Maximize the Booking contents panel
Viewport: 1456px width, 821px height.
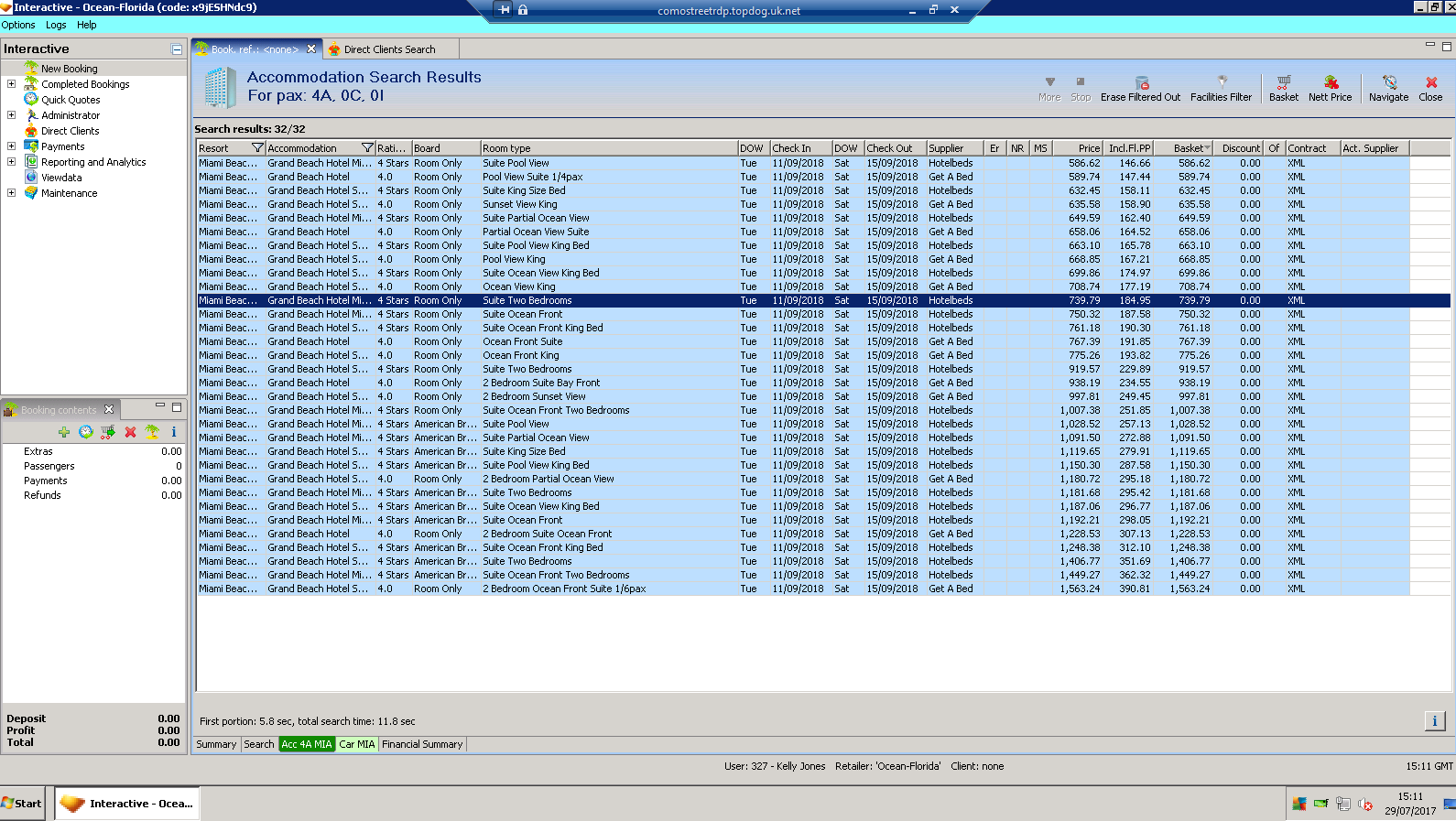tap(177, 407)
